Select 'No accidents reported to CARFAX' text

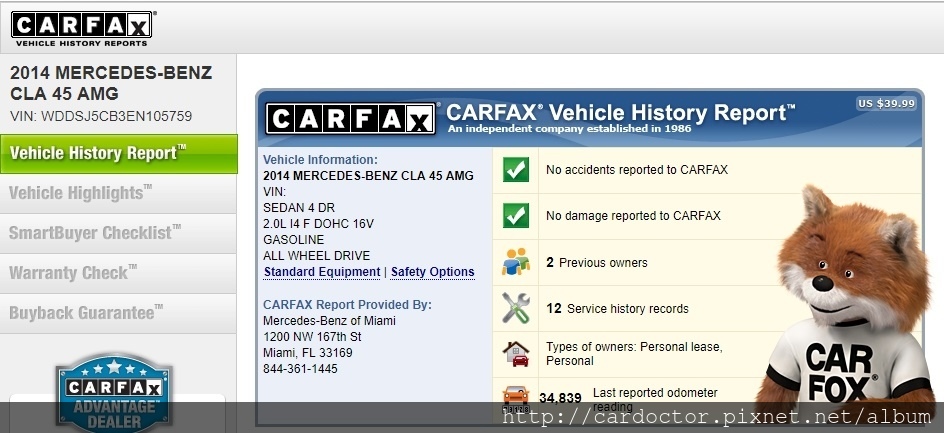637,170
